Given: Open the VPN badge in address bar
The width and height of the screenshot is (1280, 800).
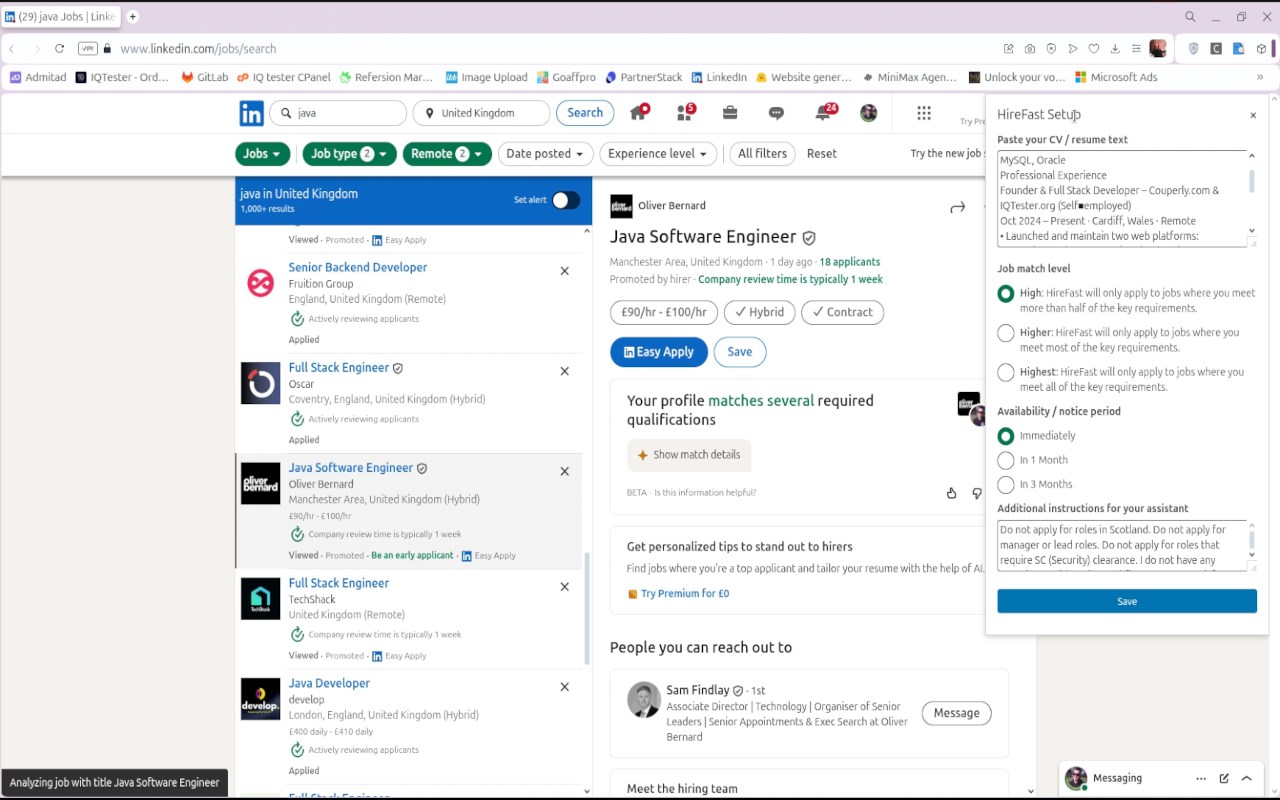Looking at the screenshot, I should [88, 48].
